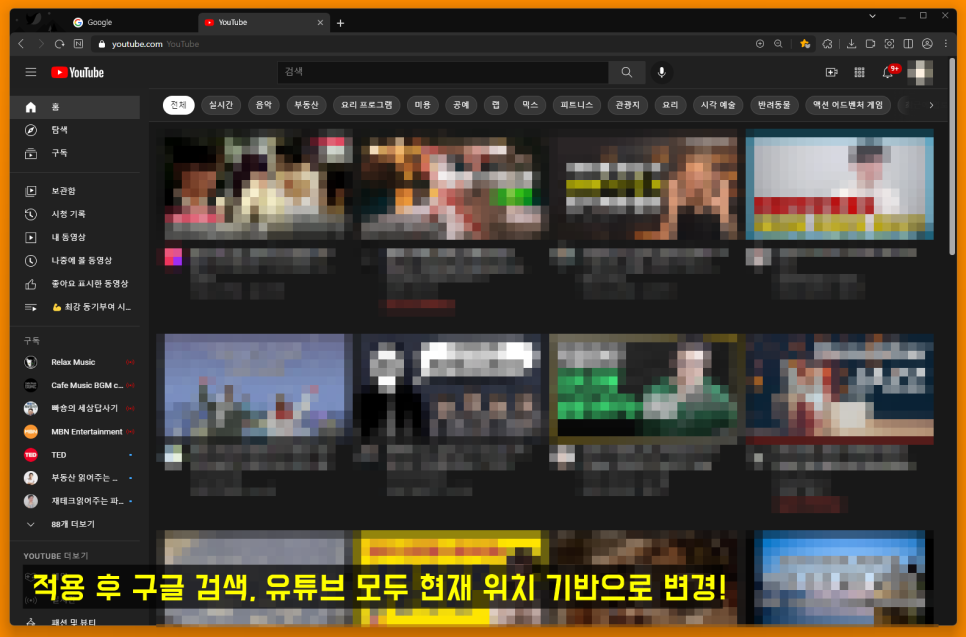Screen dimensions: 966x637
Task: Open a new browser tab
Action: pyautogui.click(x=340, y=23)
